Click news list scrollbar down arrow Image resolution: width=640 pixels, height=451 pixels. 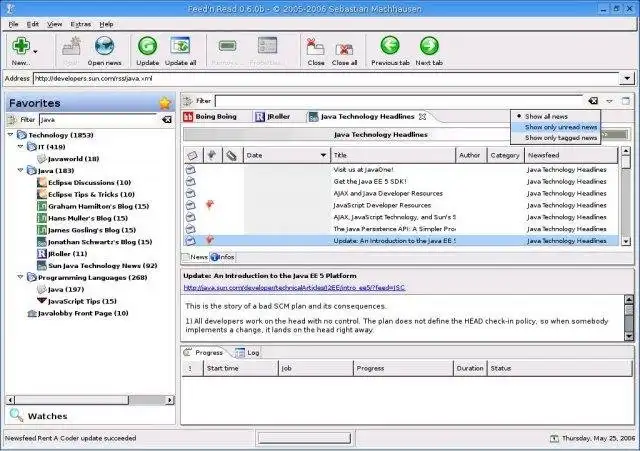[626, 241]
